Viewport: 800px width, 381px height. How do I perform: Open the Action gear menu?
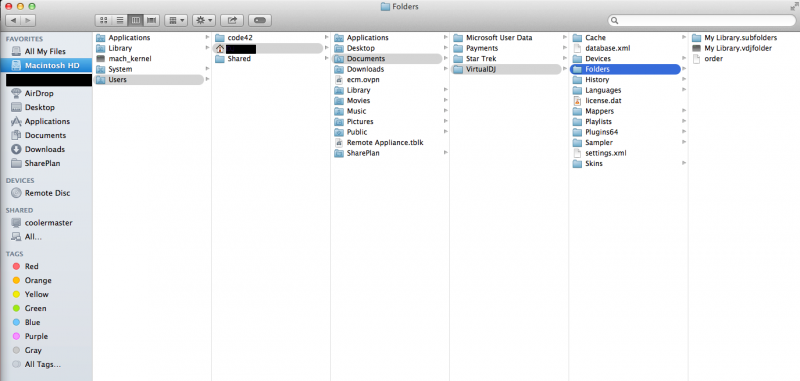click(x=204, y=20)
